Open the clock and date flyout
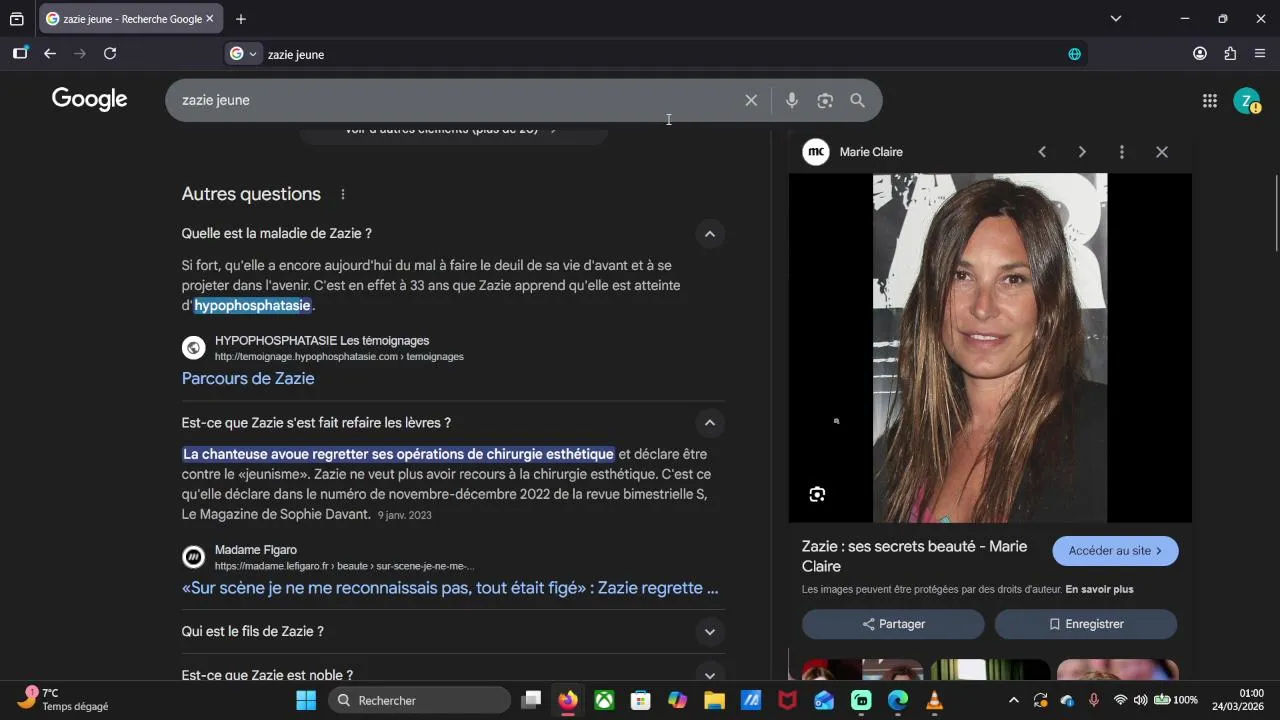The height and width of the screenshot is (720, 1280). [1238, 700]
